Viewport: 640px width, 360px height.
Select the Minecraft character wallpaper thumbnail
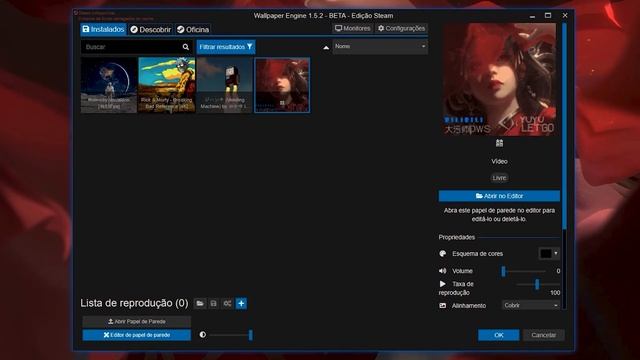(224, 85)
